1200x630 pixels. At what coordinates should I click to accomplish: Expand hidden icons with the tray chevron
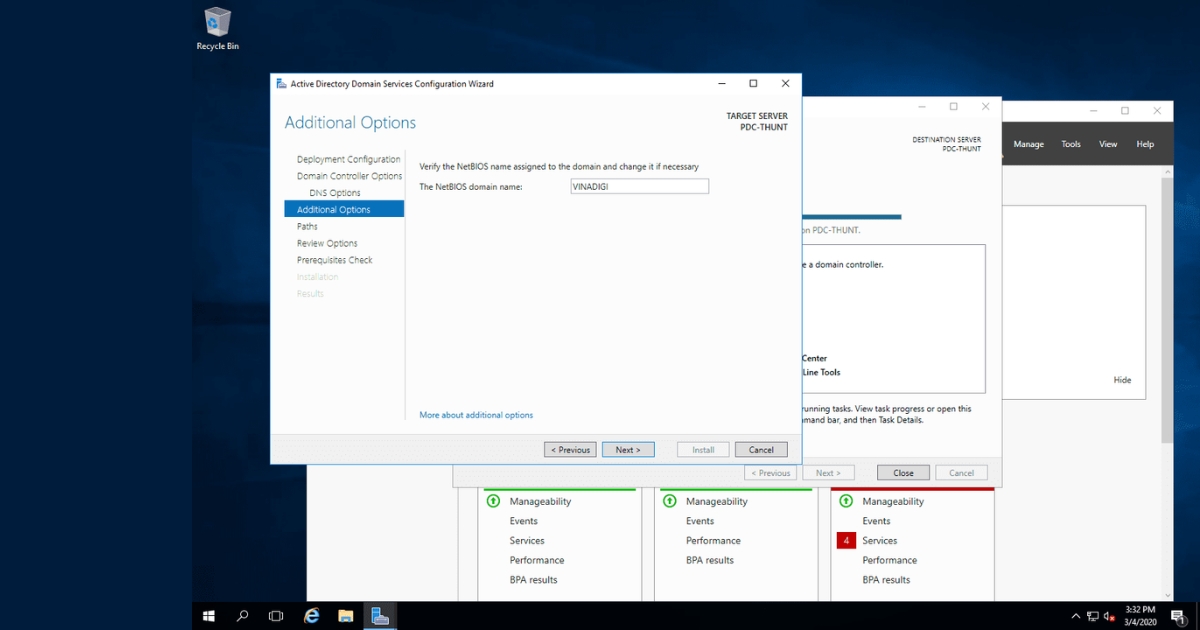click(1077, 616)
